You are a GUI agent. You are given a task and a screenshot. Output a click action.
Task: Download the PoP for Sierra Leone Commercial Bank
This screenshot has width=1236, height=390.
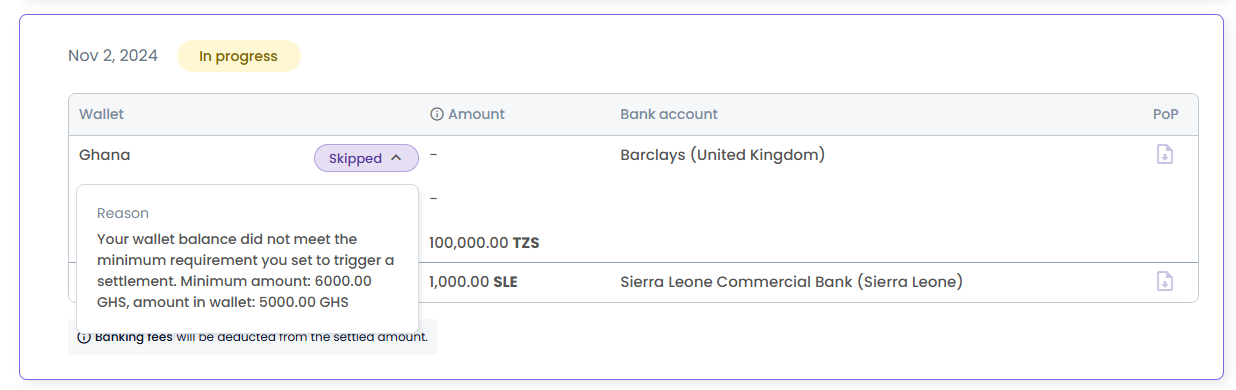1164,282
